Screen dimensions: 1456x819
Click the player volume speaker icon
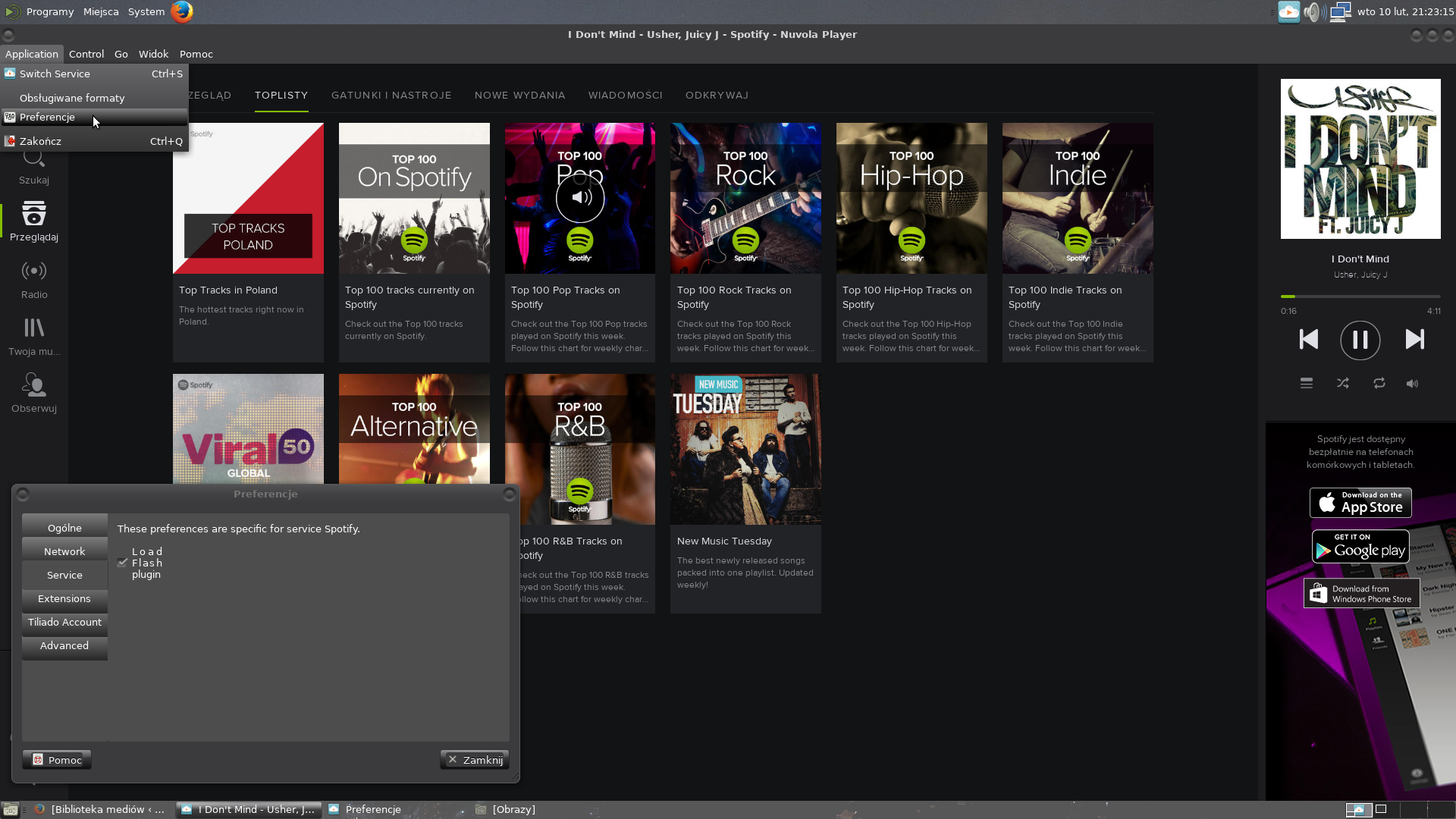1412,384
